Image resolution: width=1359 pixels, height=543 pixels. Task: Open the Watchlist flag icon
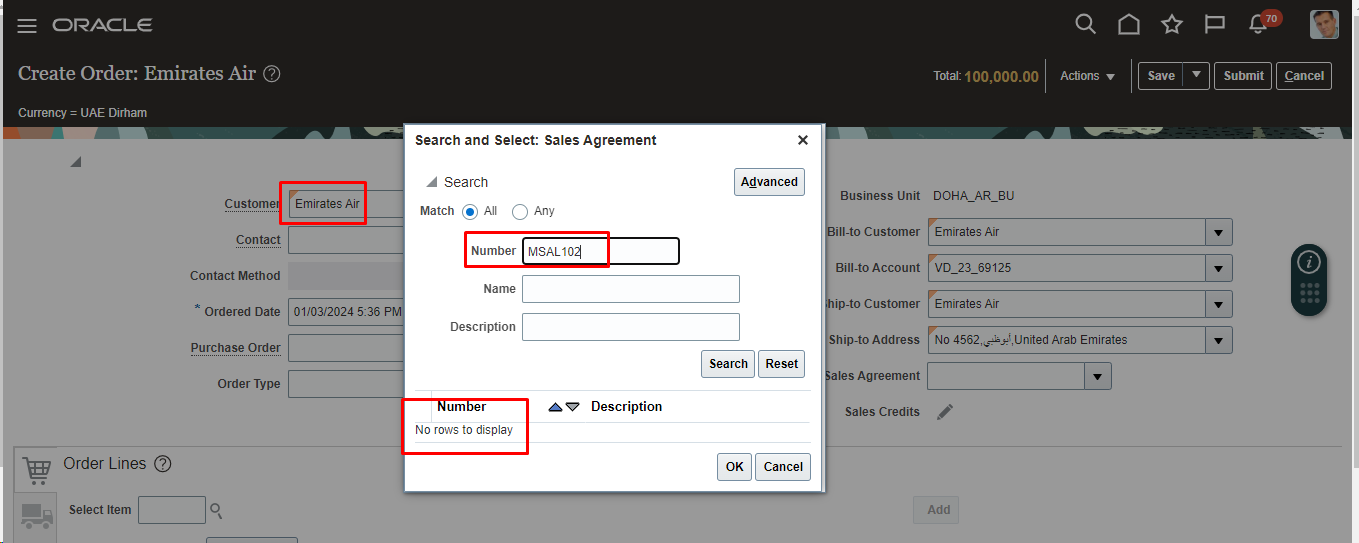coord(1215,24)
